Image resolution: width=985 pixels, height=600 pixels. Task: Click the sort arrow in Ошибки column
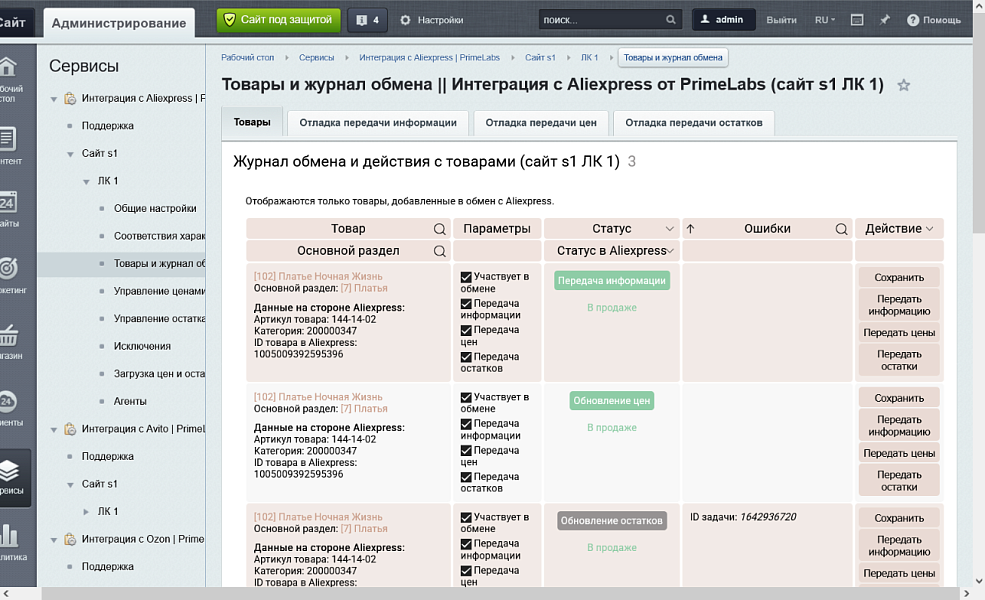pyautogui.click(x=690, y=229)
